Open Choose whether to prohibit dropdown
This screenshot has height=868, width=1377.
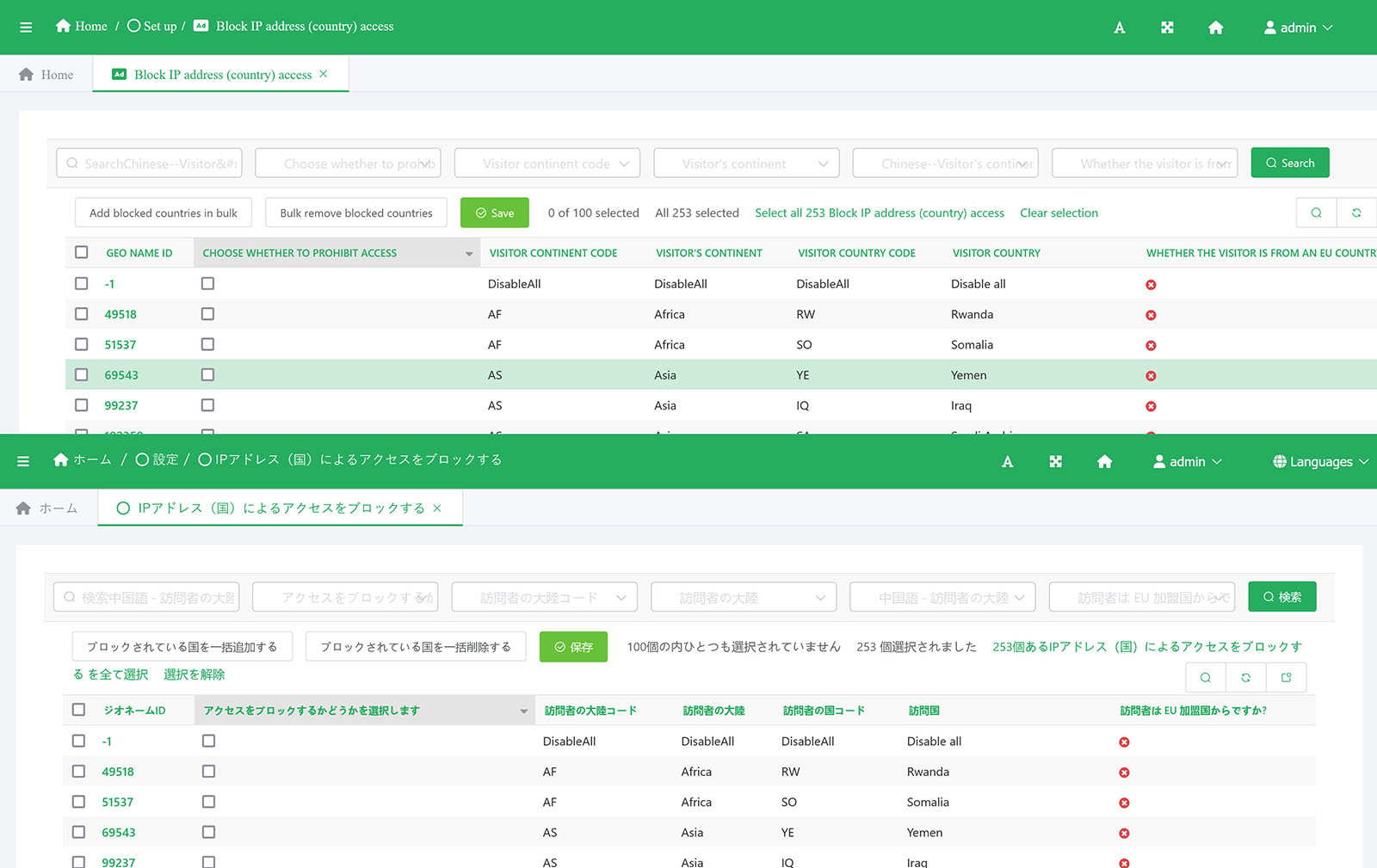tap(349, 163)
